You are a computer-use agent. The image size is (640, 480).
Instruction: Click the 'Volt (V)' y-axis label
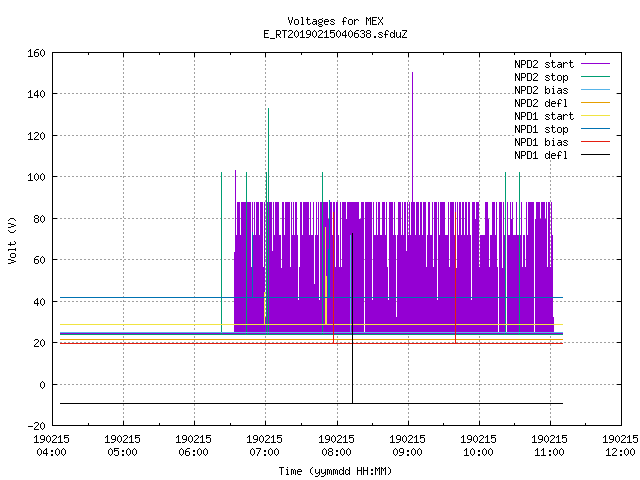coord(12,240)
